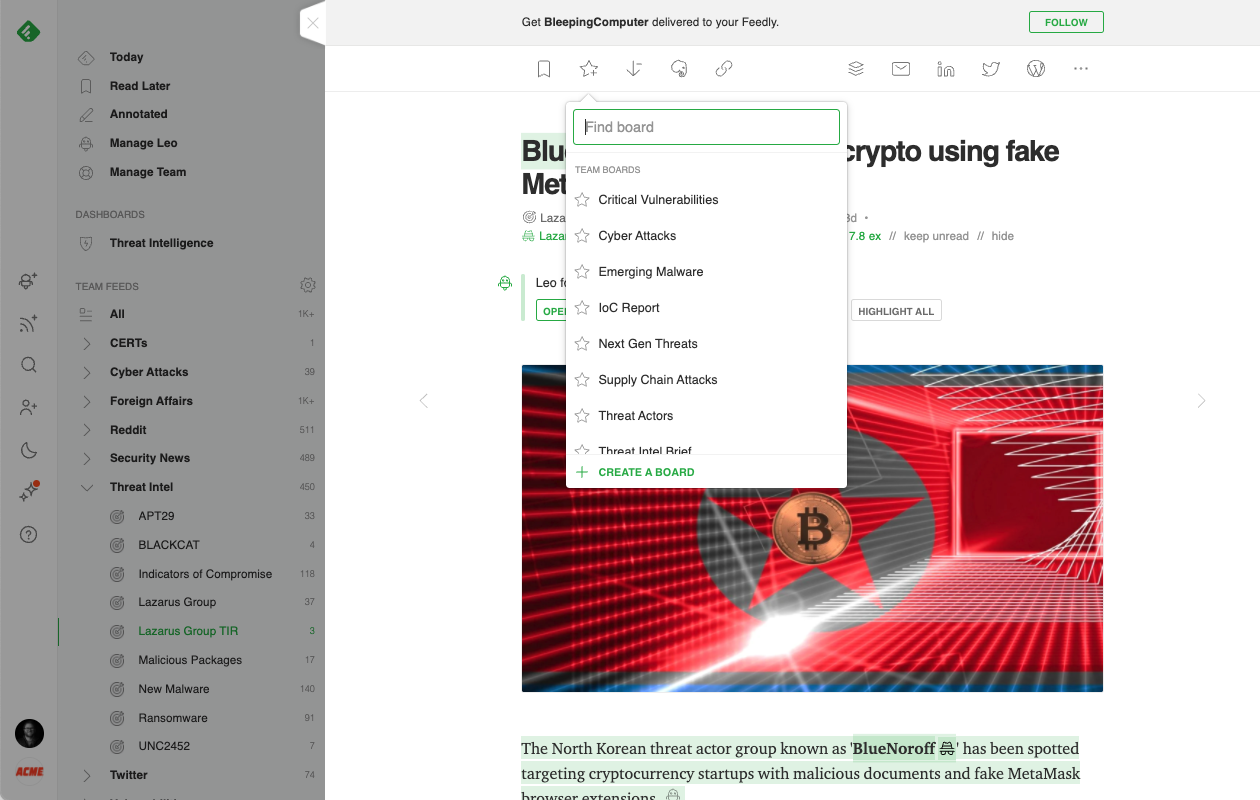Toggle night mode moon icon
The width and height of the screenshot is (1260, 800).
pos(29,450)
